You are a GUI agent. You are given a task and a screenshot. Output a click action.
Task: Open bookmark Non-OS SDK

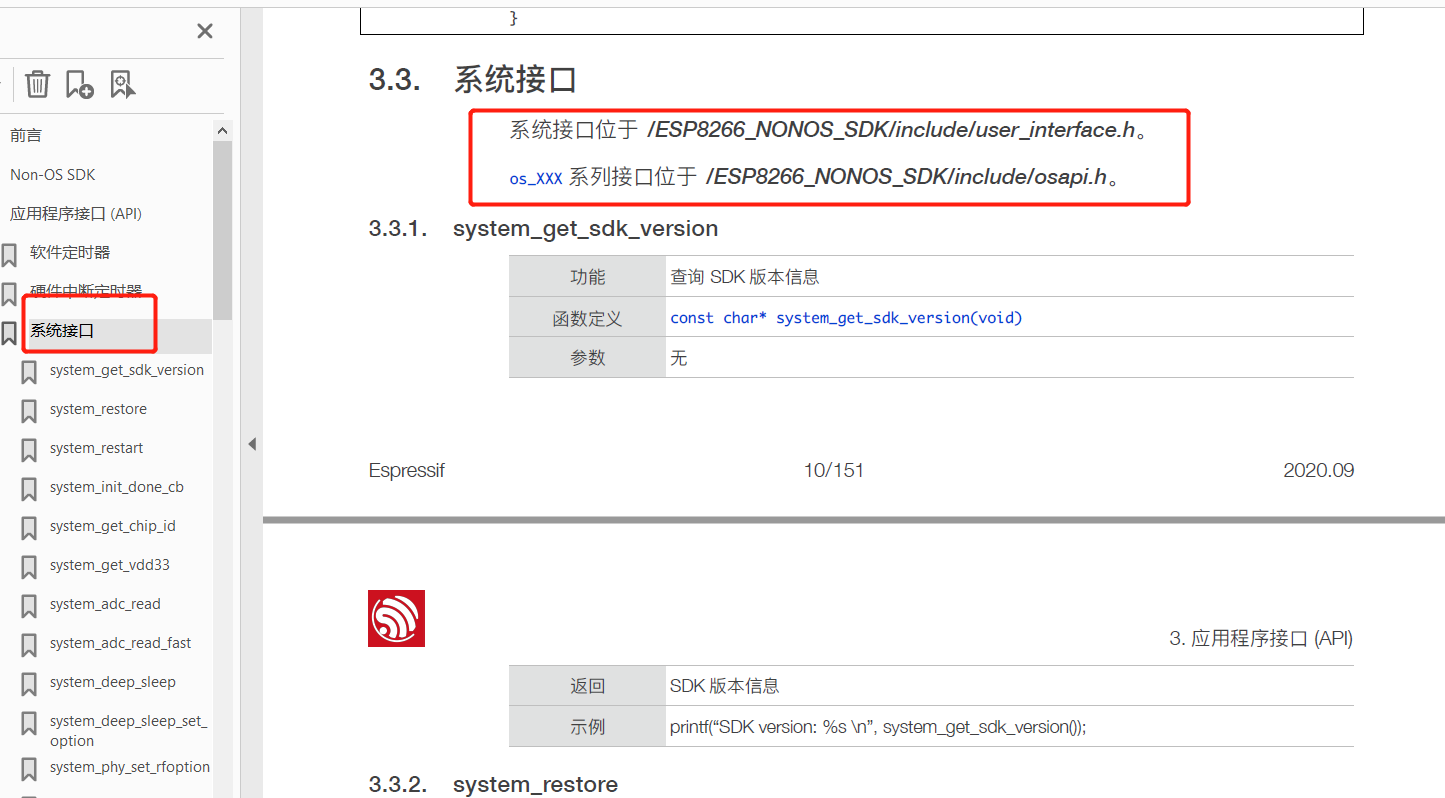[x=53, y=174]
